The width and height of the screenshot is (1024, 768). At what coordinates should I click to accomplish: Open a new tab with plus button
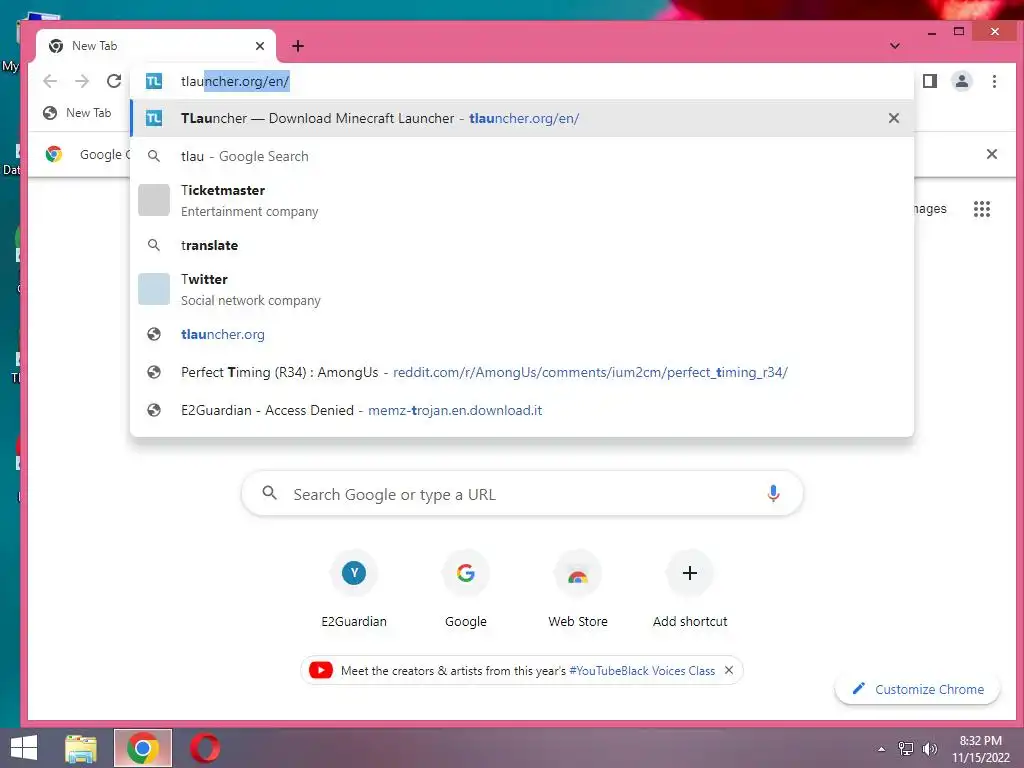298,46
